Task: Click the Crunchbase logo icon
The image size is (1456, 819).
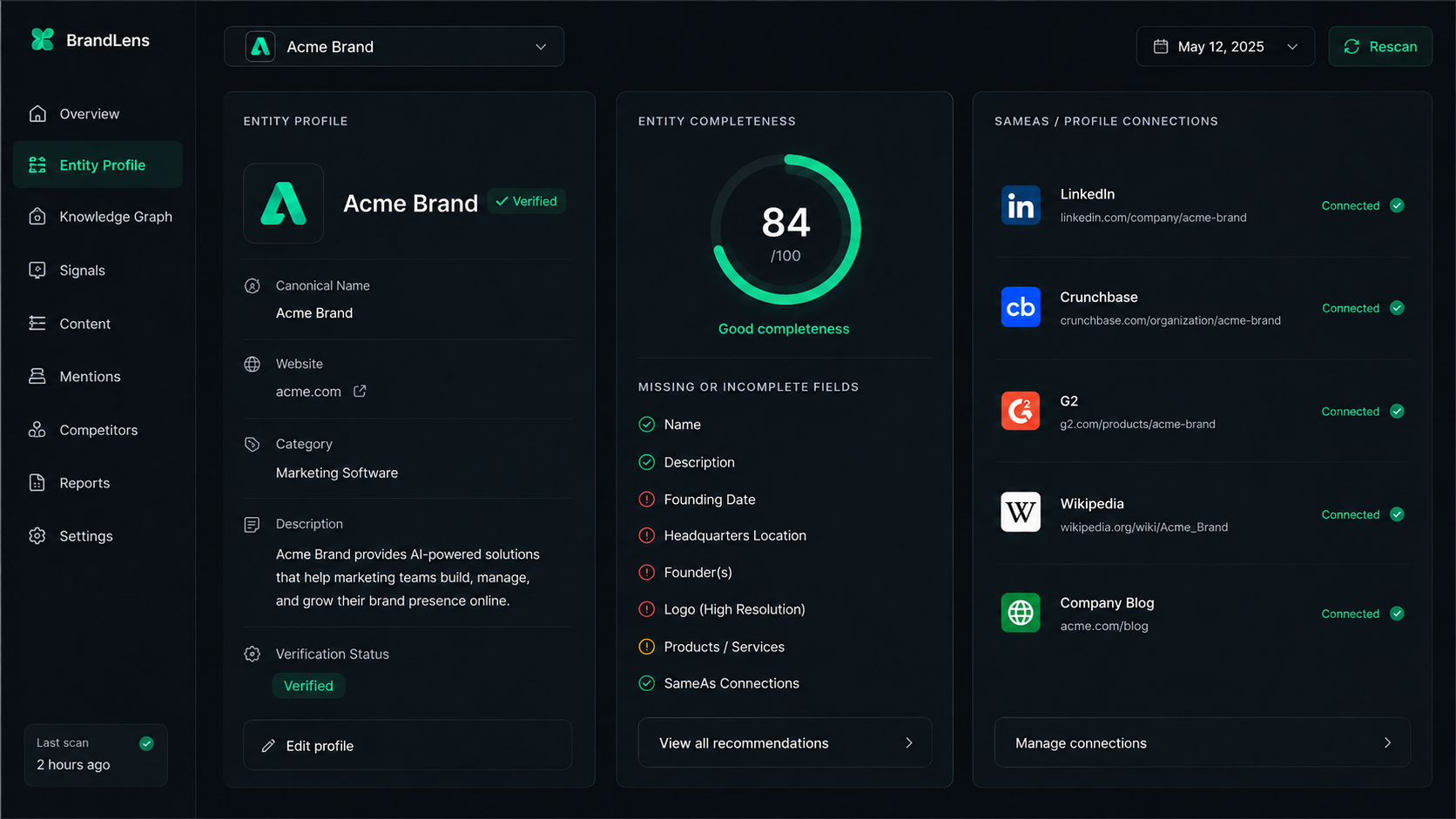Action: coord(1021,307)
